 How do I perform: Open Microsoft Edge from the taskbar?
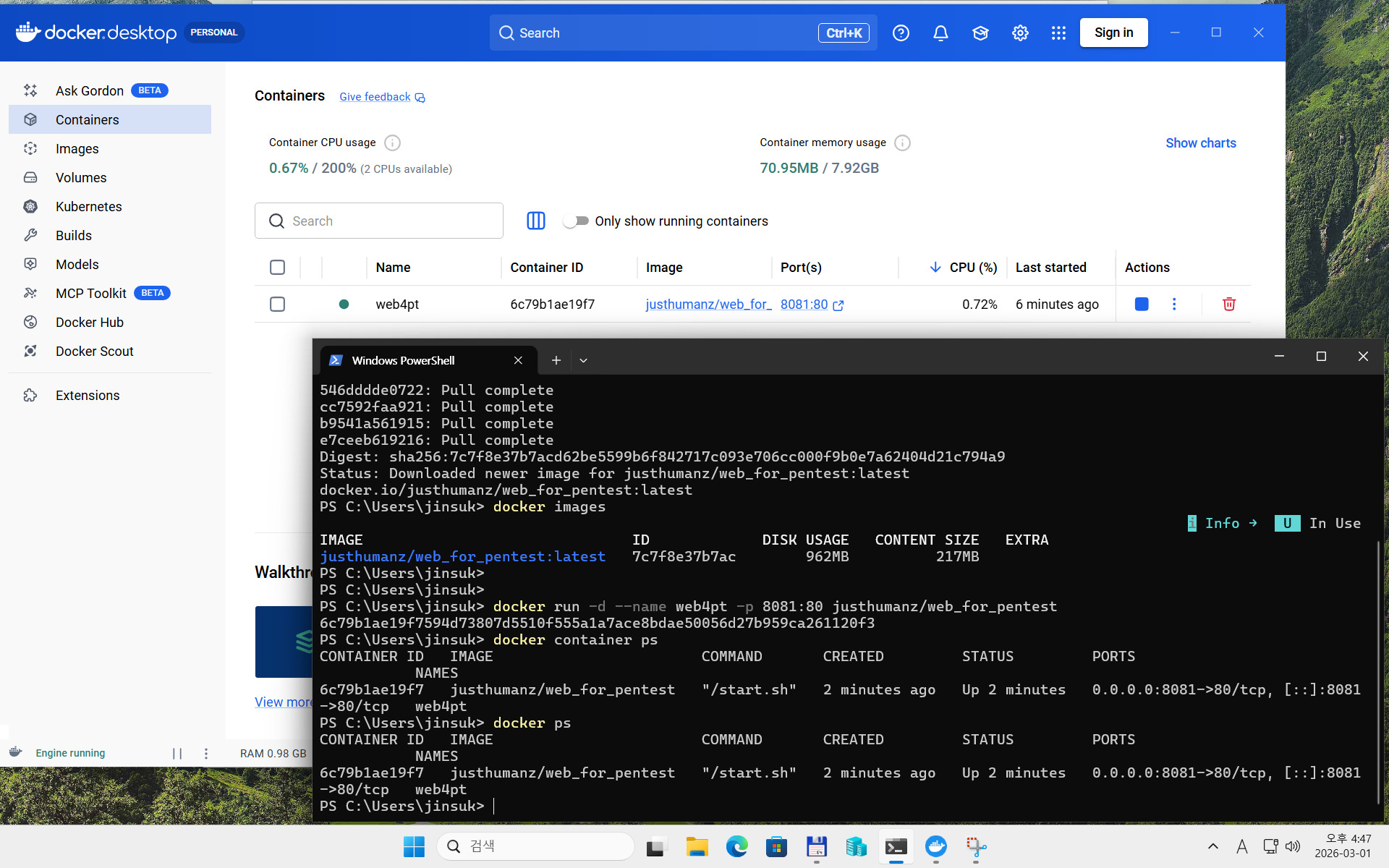click(736, 846)
